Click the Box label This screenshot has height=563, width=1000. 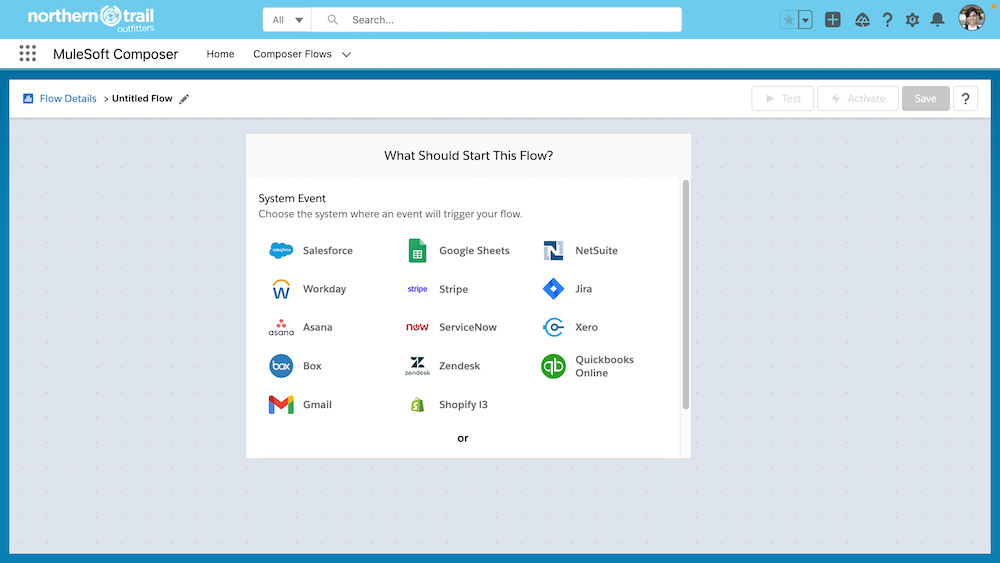[312, 366]
